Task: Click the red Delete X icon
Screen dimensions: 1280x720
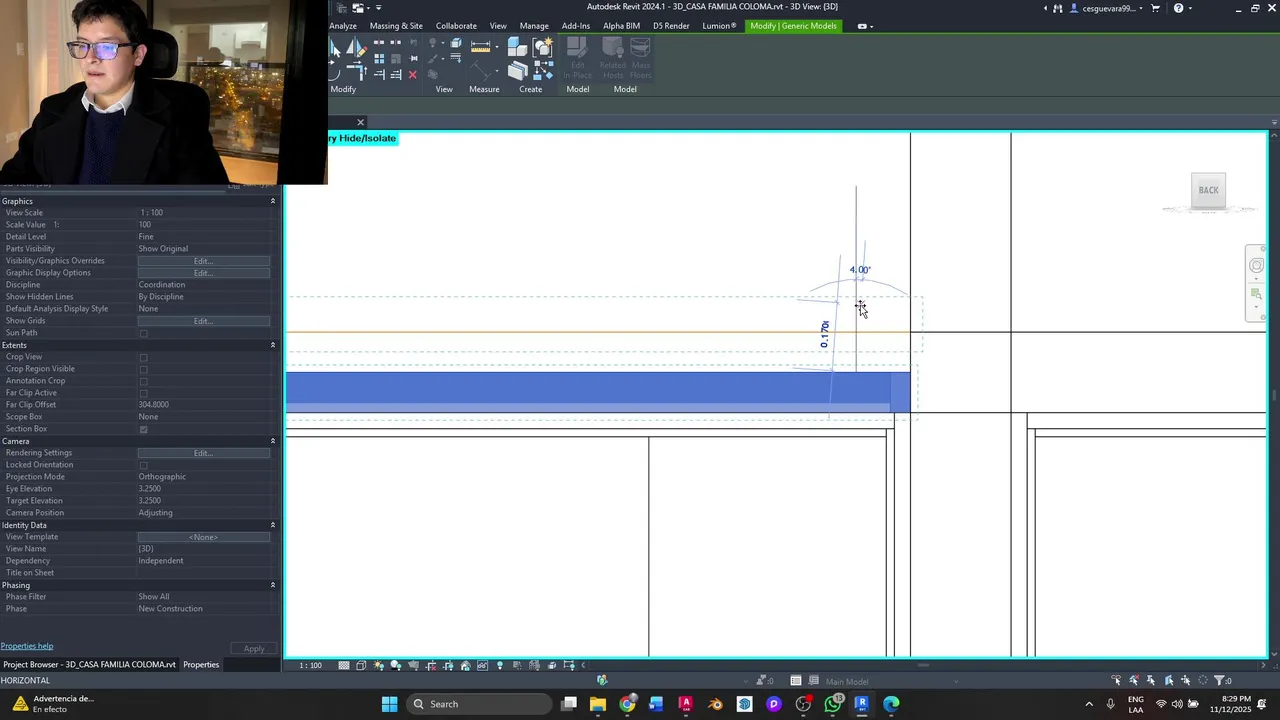Action: point(412,75)
